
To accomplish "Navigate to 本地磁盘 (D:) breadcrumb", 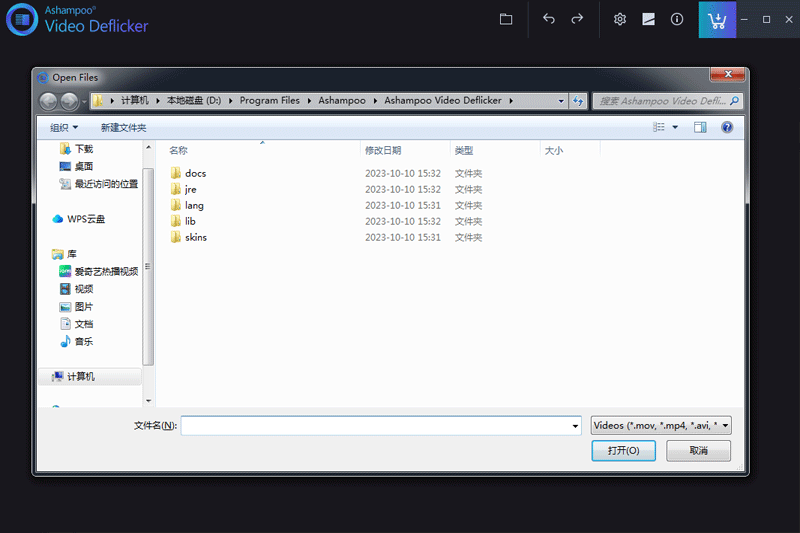I will [x=194, y=101].
